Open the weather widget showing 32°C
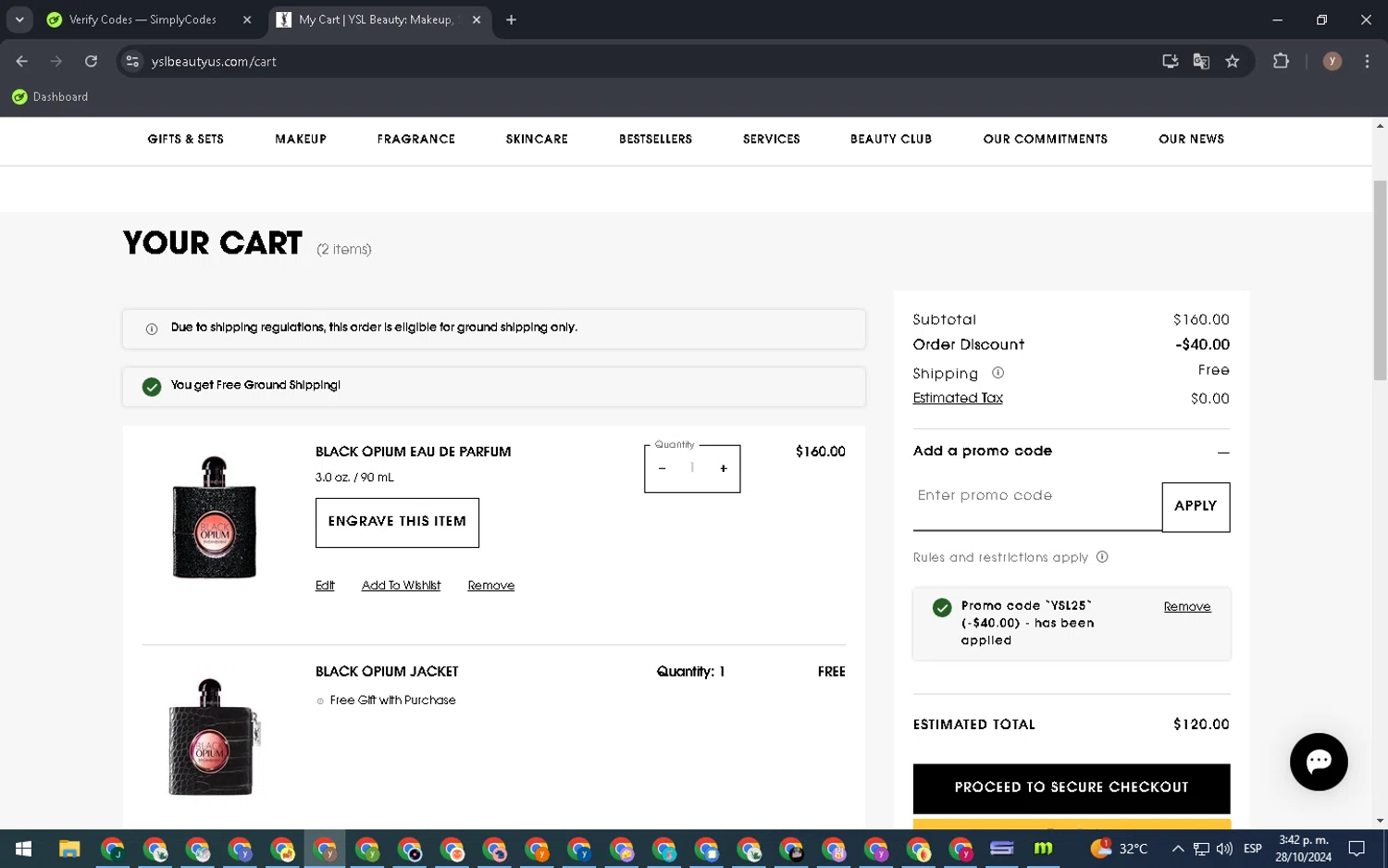Screen dimensions: 1388x868 1119,849
